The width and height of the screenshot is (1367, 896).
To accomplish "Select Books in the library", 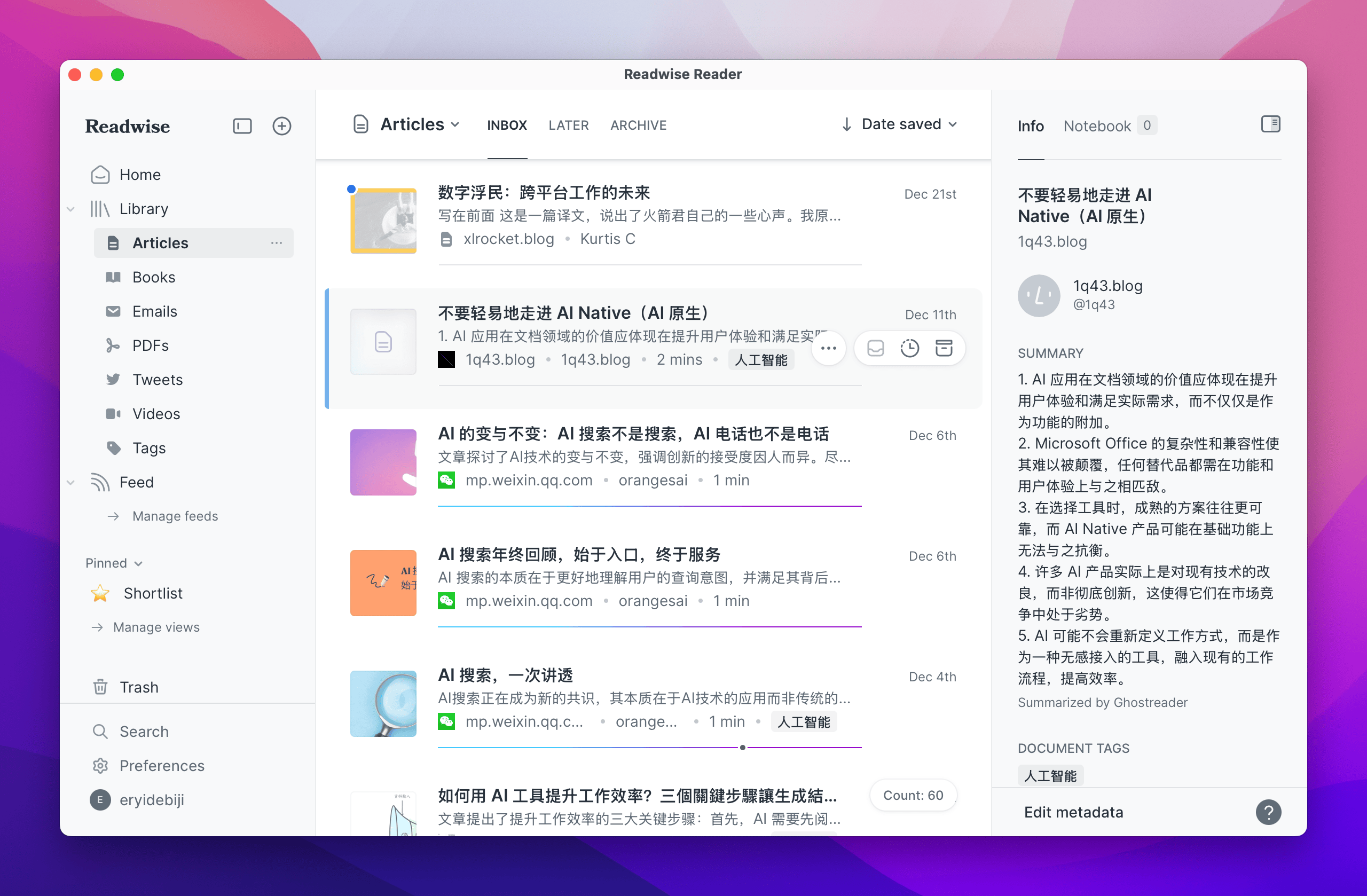I will coord(153,278).
